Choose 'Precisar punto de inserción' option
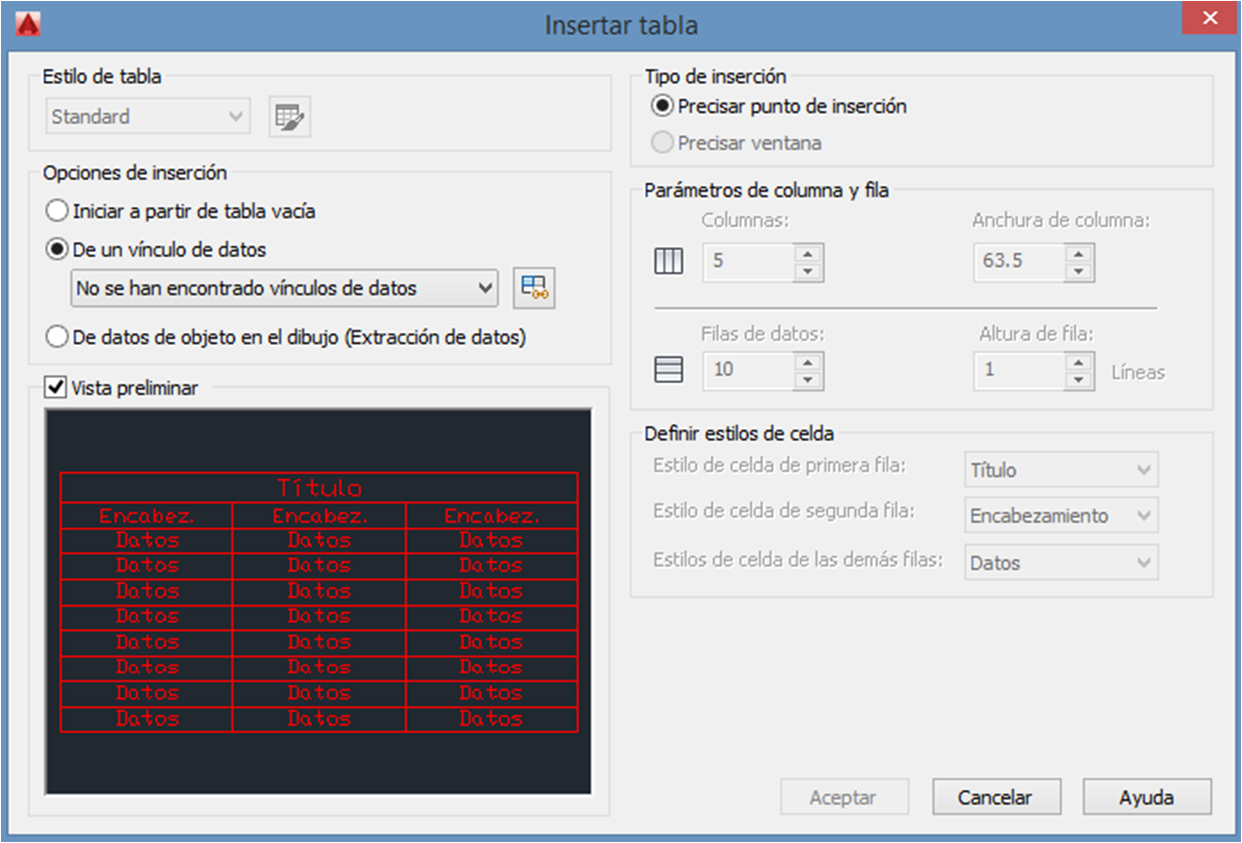 (662, 106)
